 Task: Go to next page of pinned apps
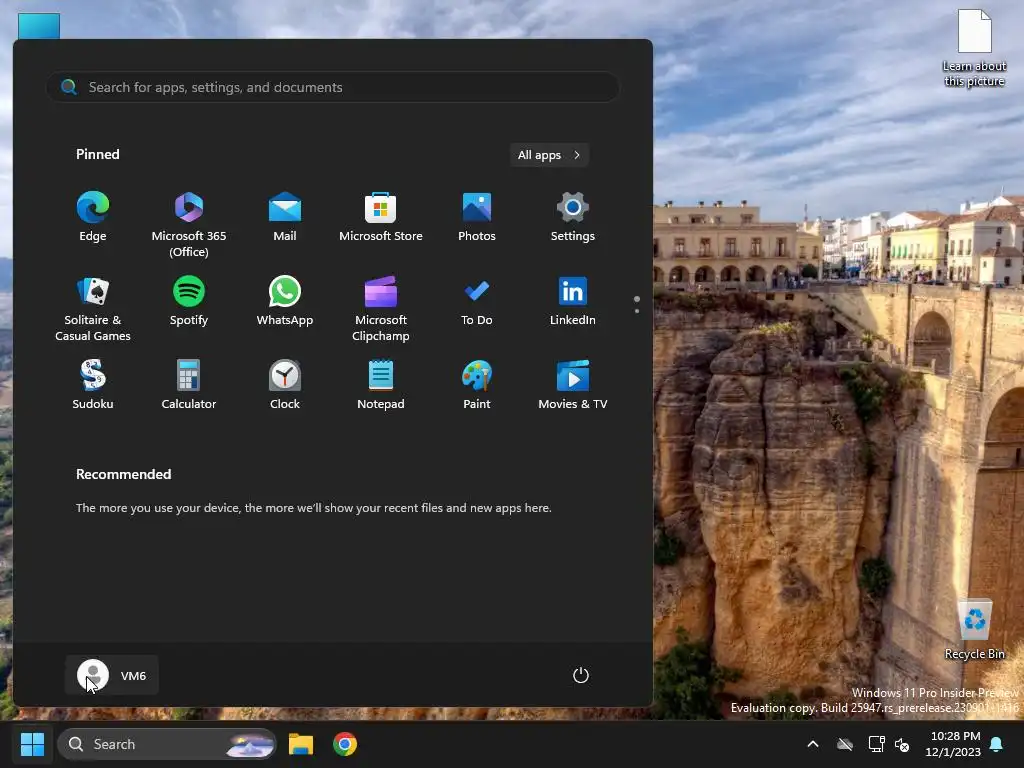tap(637, 311)
